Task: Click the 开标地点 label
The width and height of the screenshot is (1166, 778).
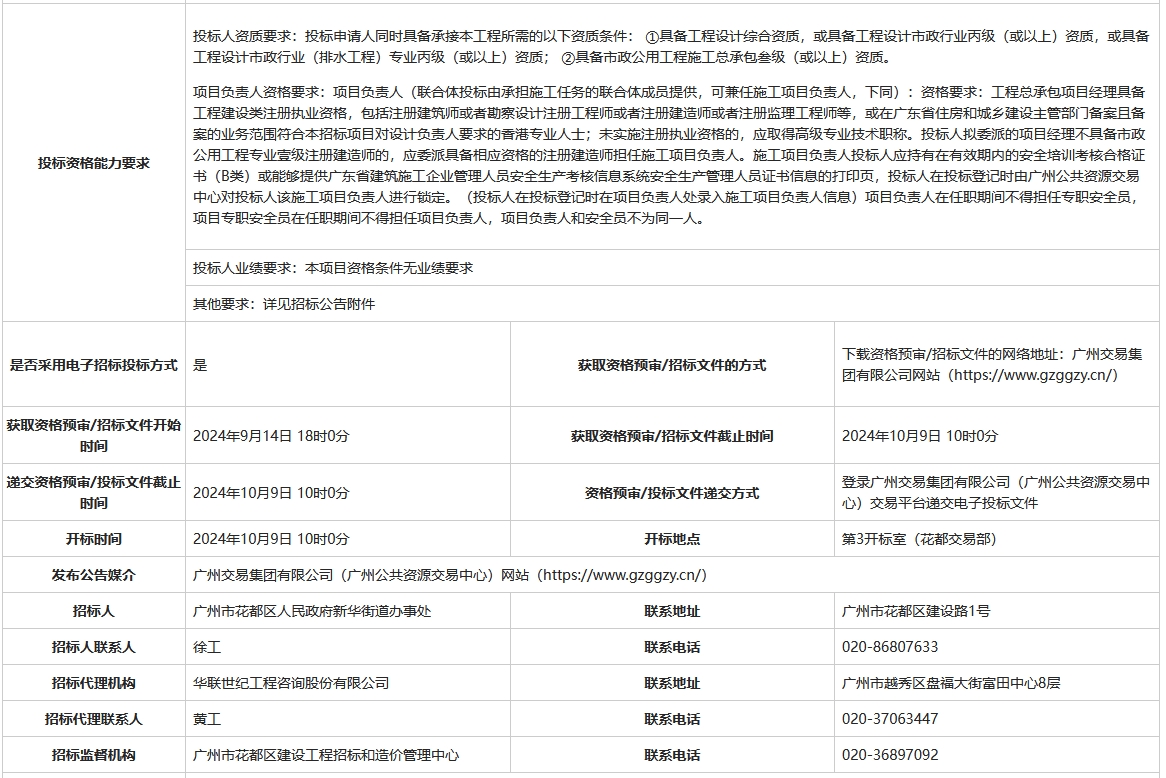Action: click(672, 539)
